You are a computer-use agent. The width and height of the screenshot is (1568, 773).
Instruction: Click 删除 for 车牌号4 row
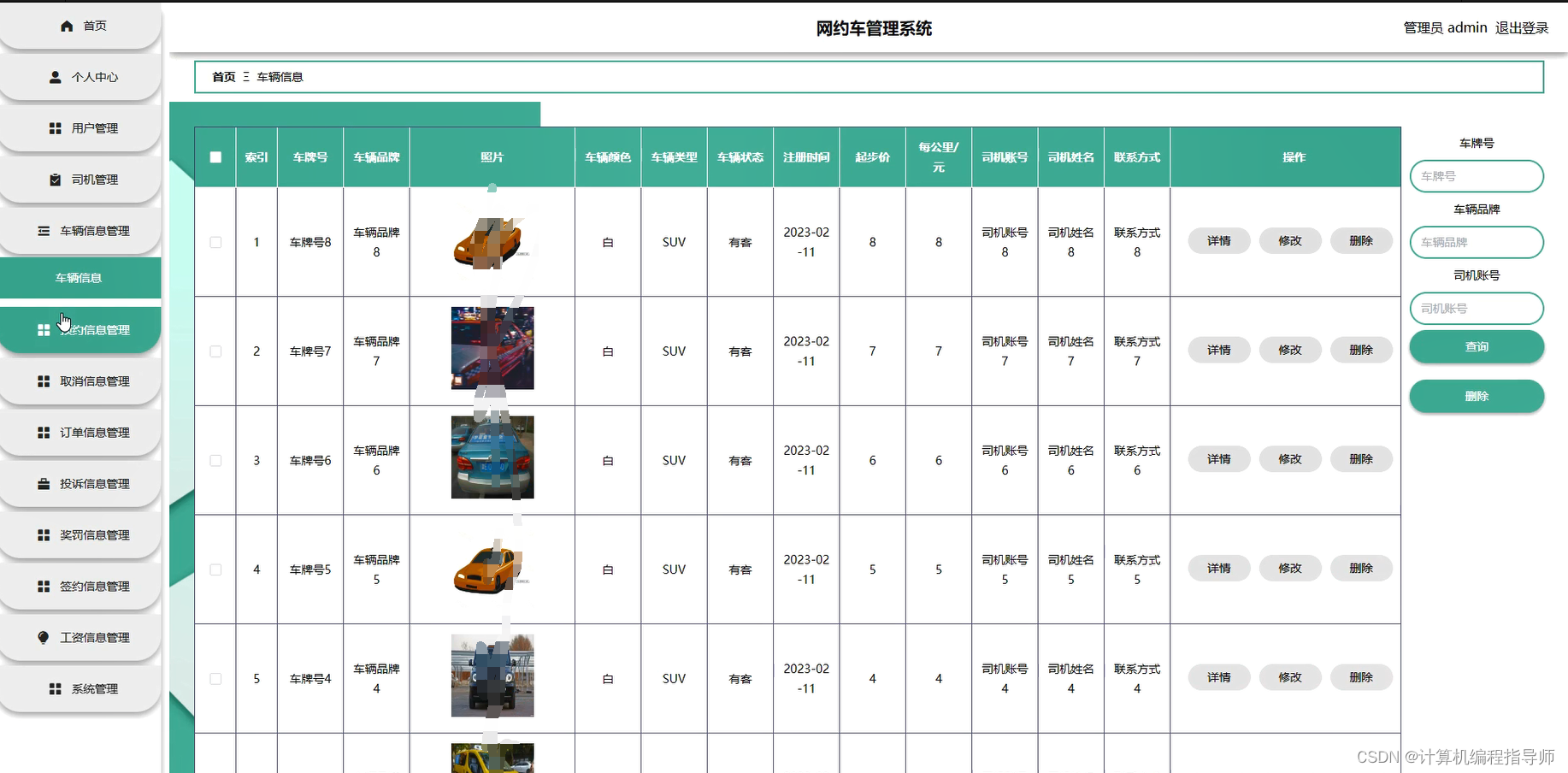(1361, 677)
